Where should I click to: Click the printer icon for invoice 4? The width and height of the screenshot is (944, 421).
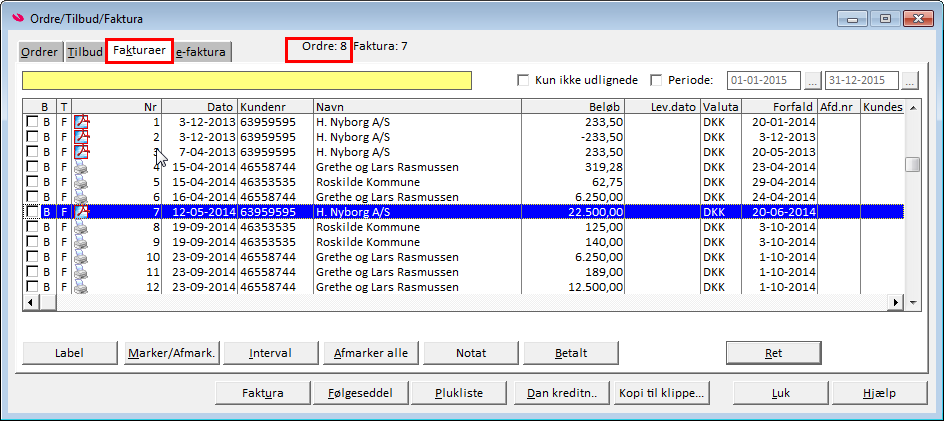80,167
